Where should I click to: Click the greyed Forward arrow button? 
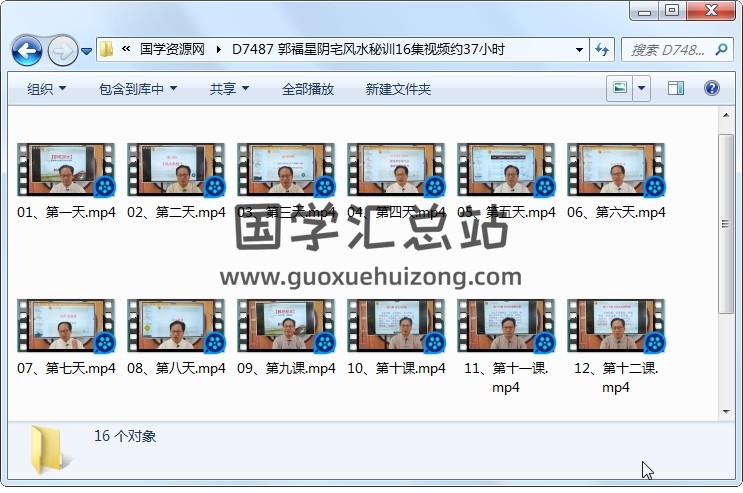tap(63, 50)
